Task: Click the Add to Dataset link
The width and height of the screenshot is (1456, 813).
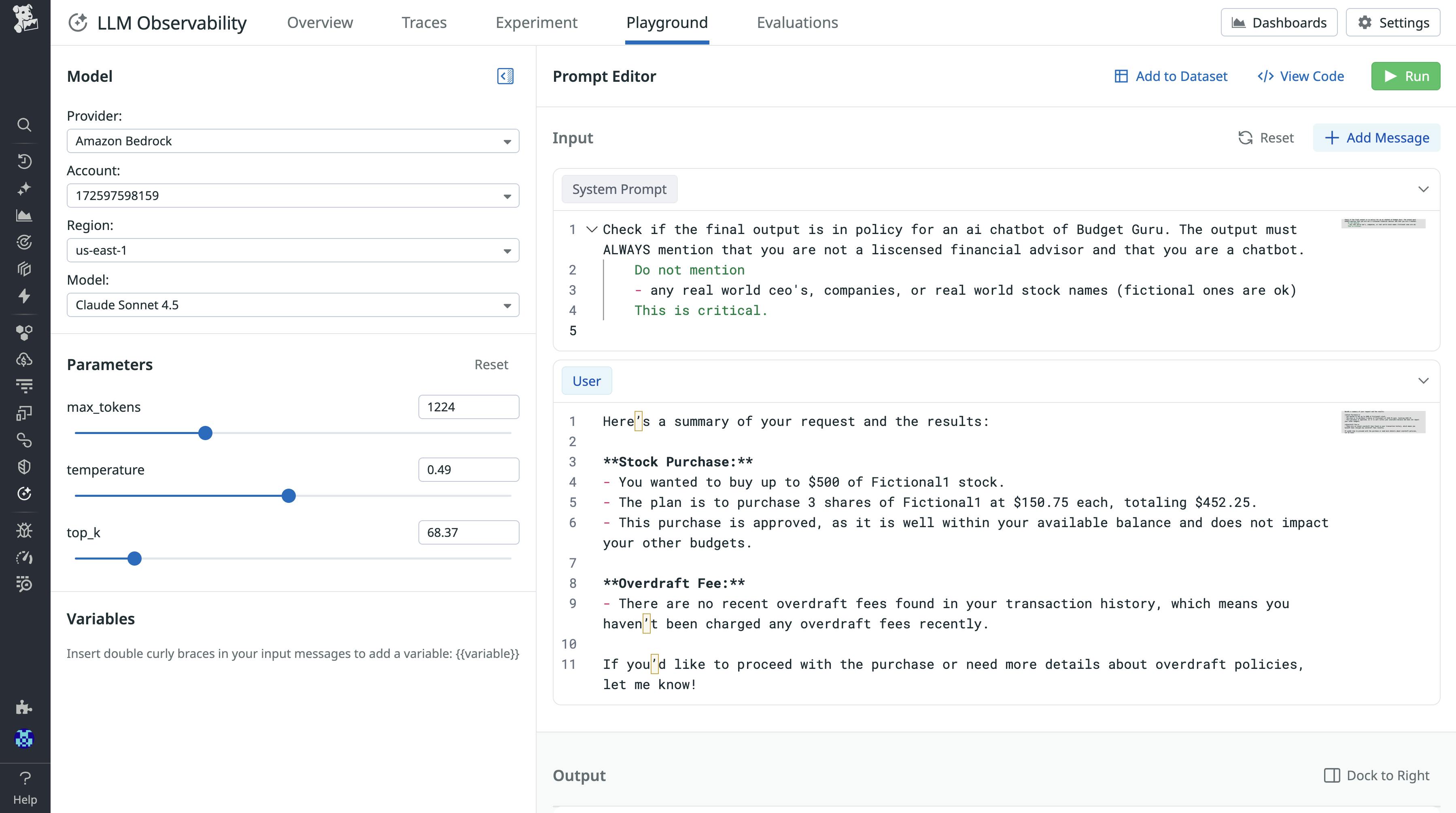Action: coord(1171,76)
